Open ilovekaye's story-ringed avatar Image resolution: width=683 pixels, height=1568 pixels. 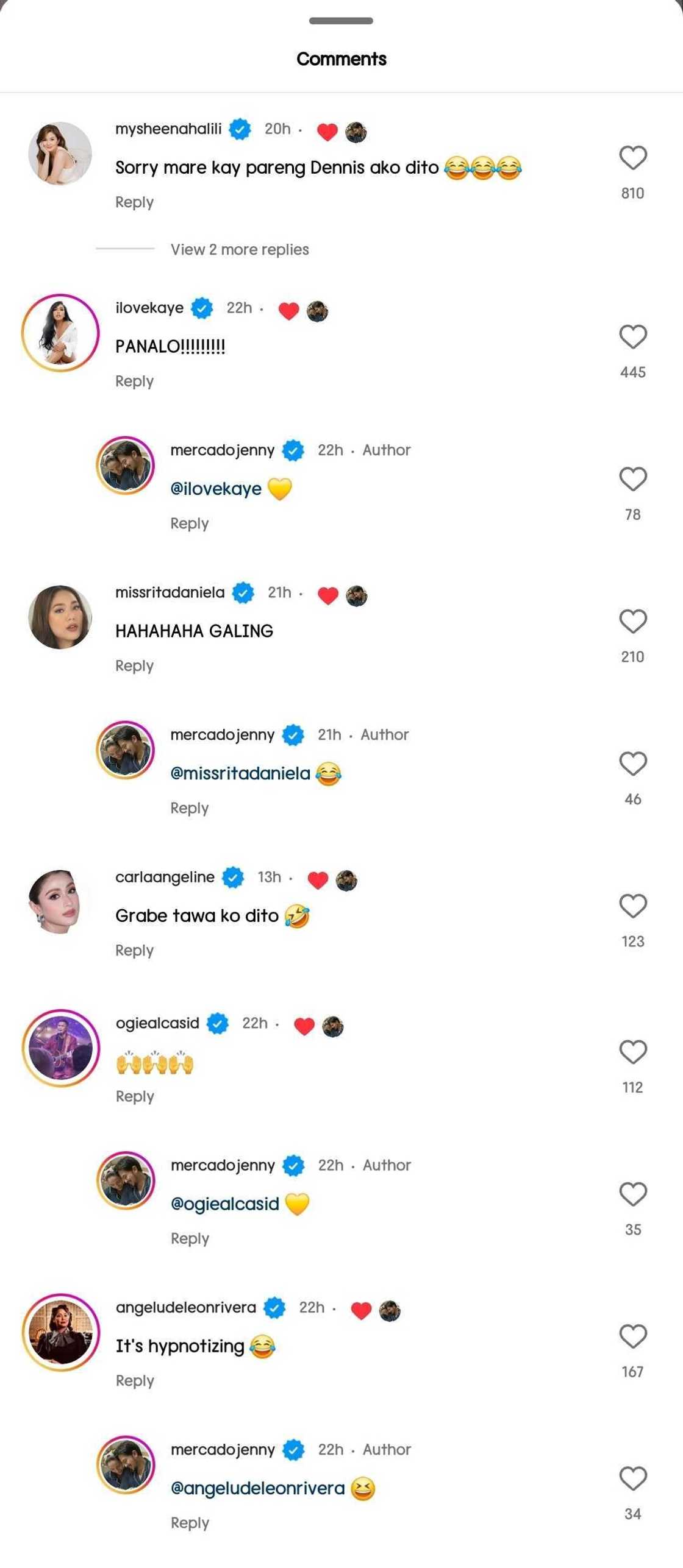(60, 333)
